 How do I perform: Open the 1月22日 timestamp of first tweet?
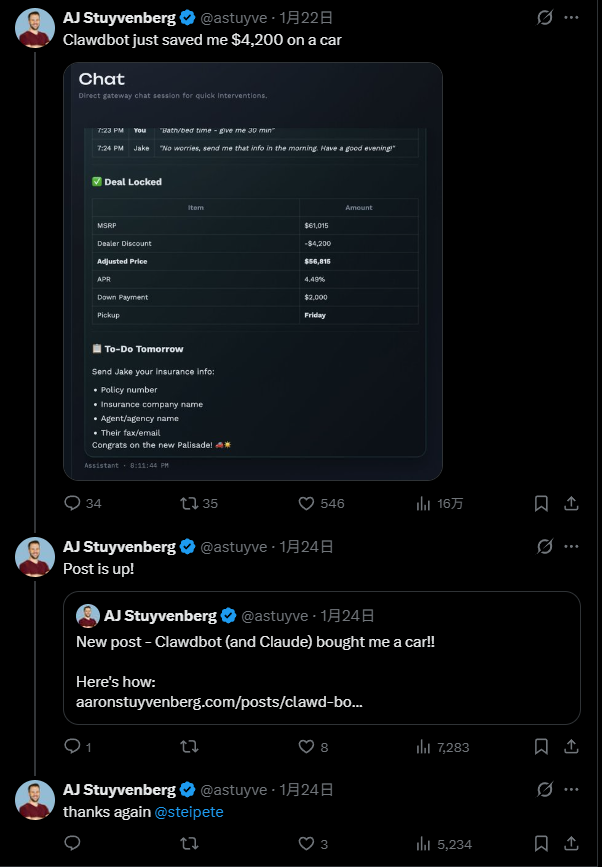[x=305, y=18]
